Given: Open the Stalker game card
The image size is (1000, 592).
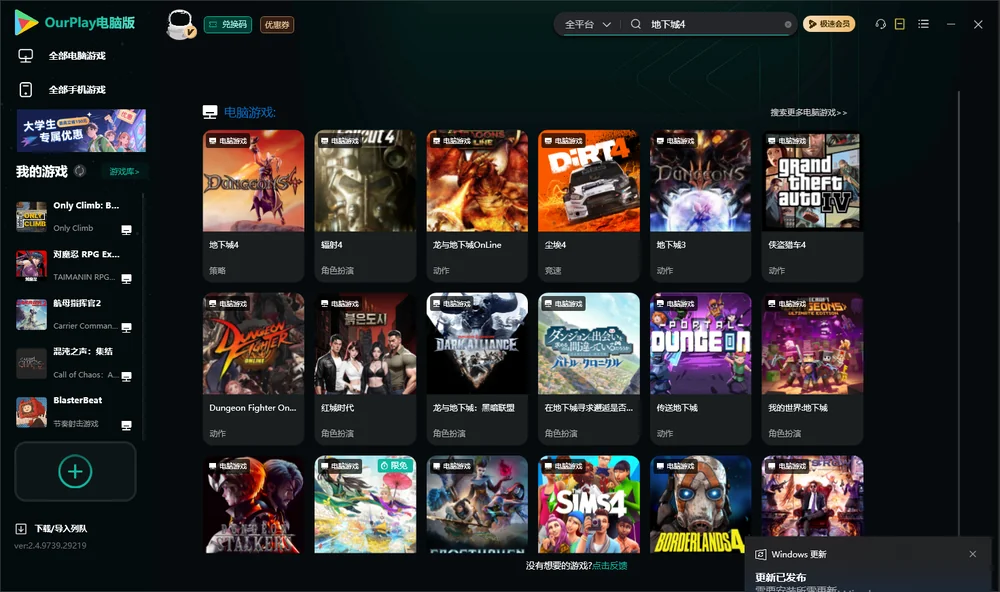Looking at the screenshot, I should click(x=253, y=504).
